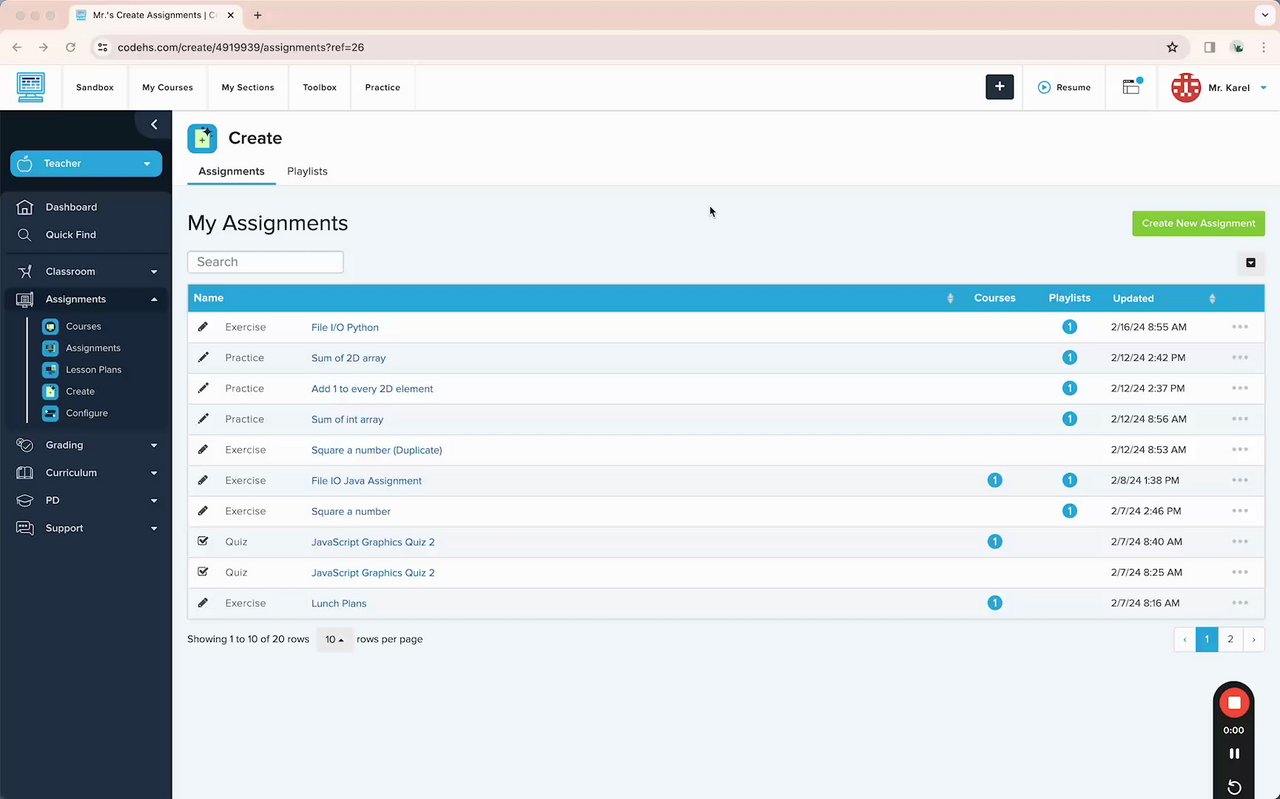The height and width of the screenshot is (799, 1280).
Task: Click Create New Assignment button
Action: pyautogui.click(x=1198, y=223)
